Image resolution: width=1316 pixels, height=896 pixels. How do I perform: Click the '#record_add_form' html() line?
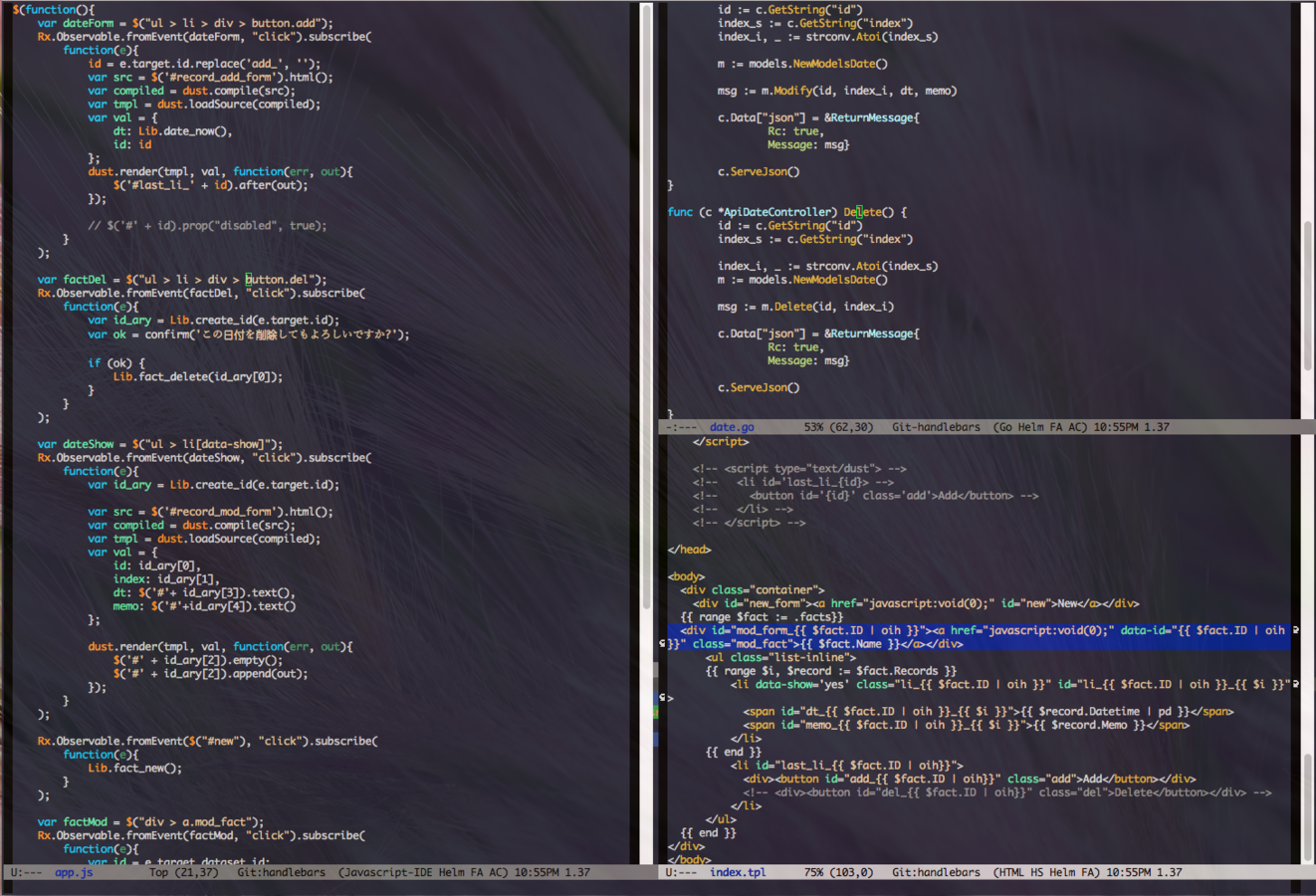click(x=210, y=77)
